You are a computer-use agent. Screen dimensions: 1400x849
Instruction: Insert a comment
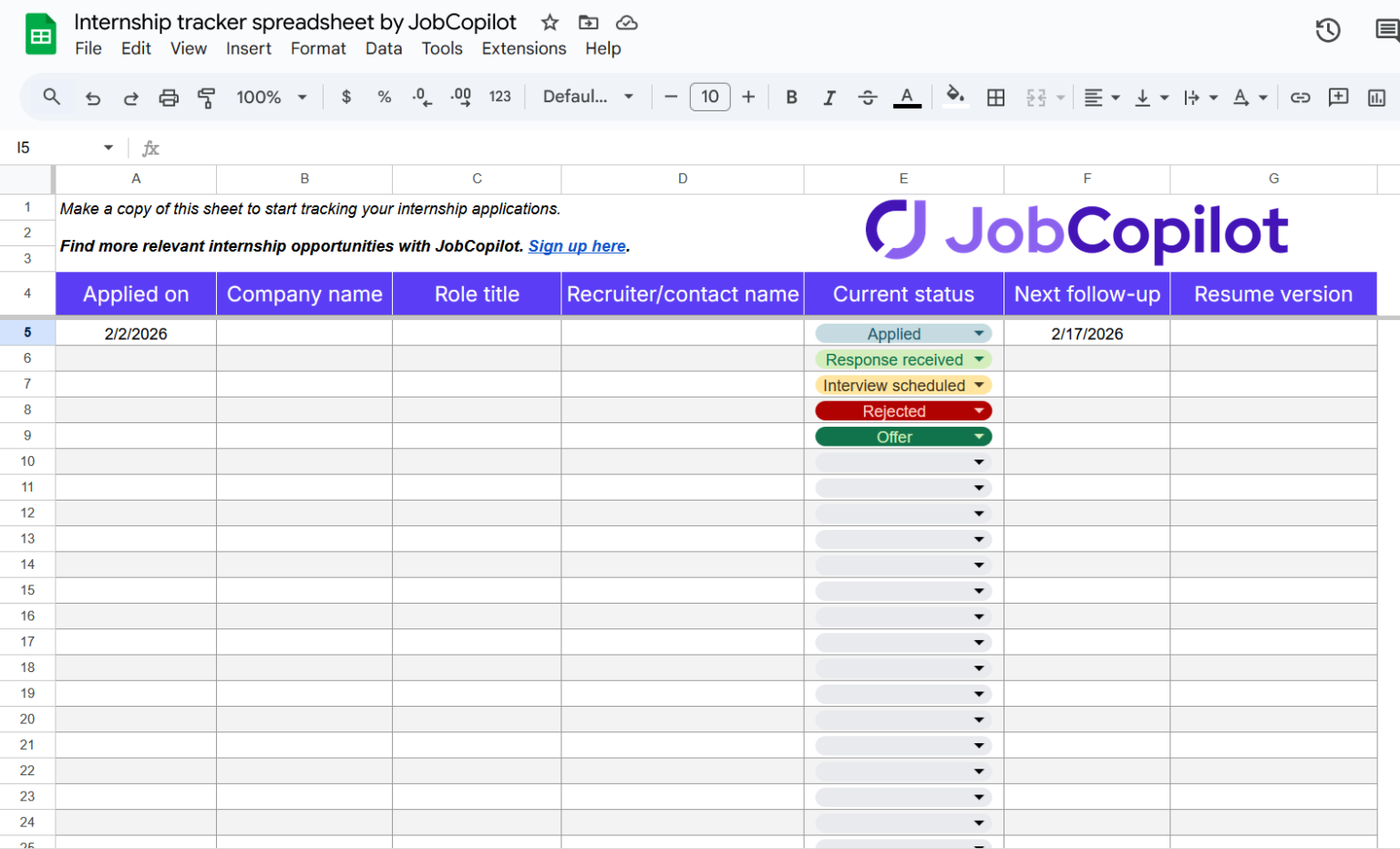[1339, 97]
